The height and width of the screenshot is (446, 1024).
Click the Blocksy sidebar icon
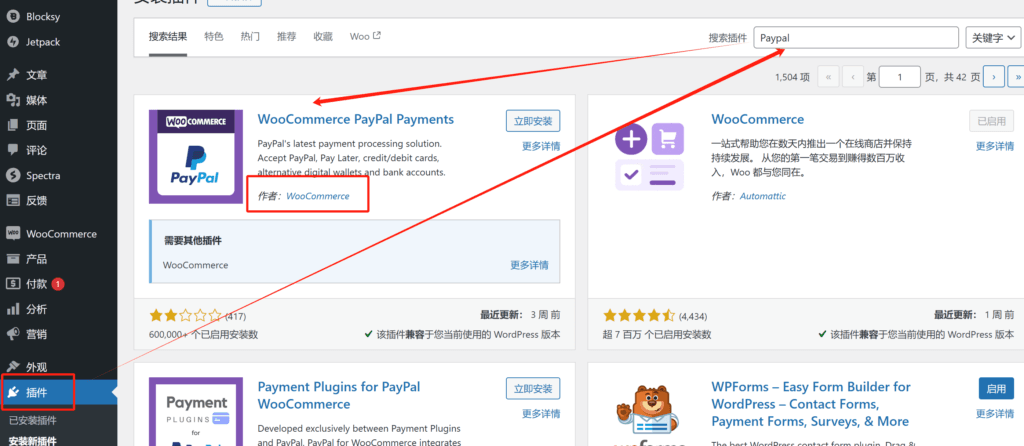pyautogui.click(x=12, y=17)
